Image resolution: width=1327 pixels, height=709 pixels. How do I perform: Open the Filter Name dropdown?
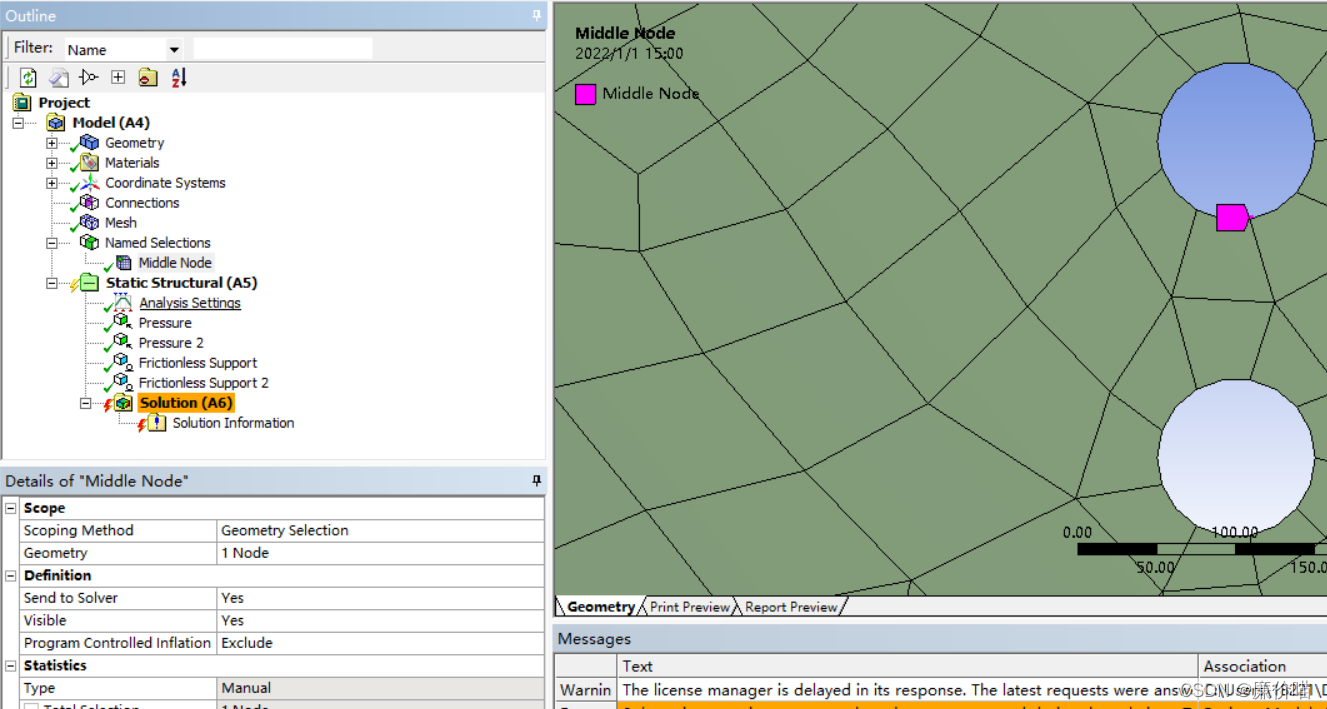(x=174, y=50)
